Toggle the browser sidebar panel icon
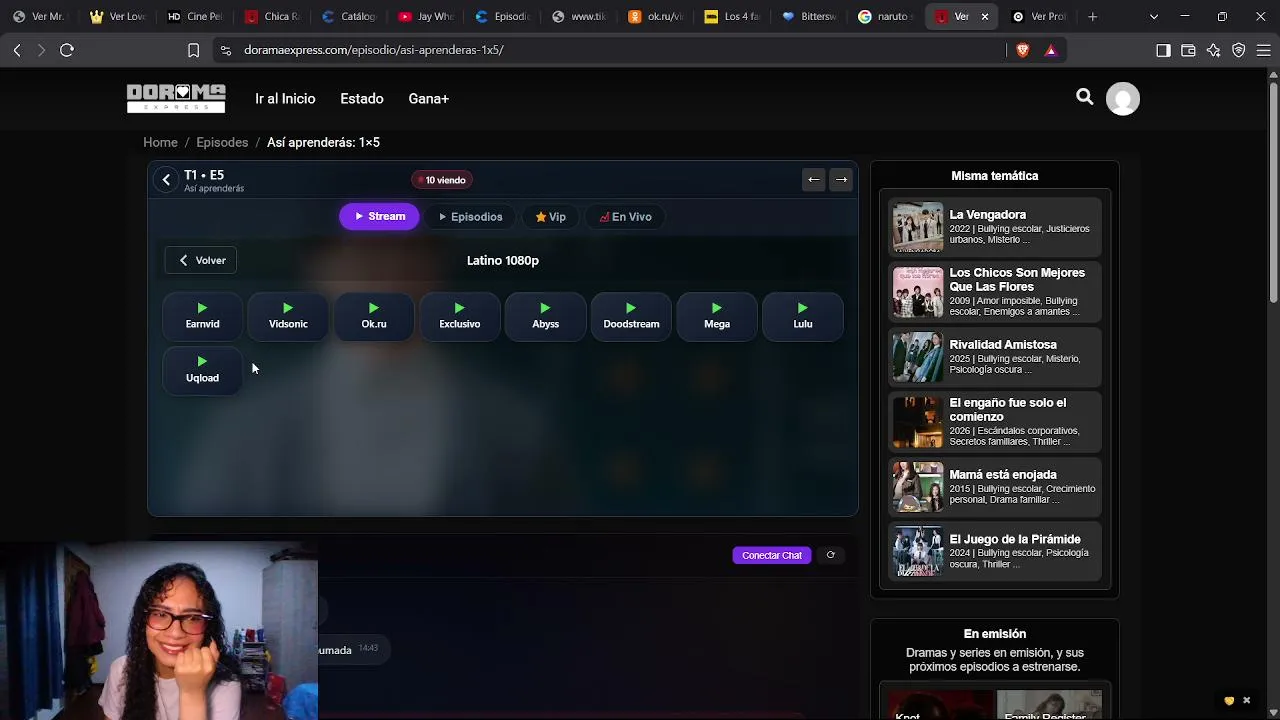Viewport: 1280px width, 720px height. [x=1163, y=50]
